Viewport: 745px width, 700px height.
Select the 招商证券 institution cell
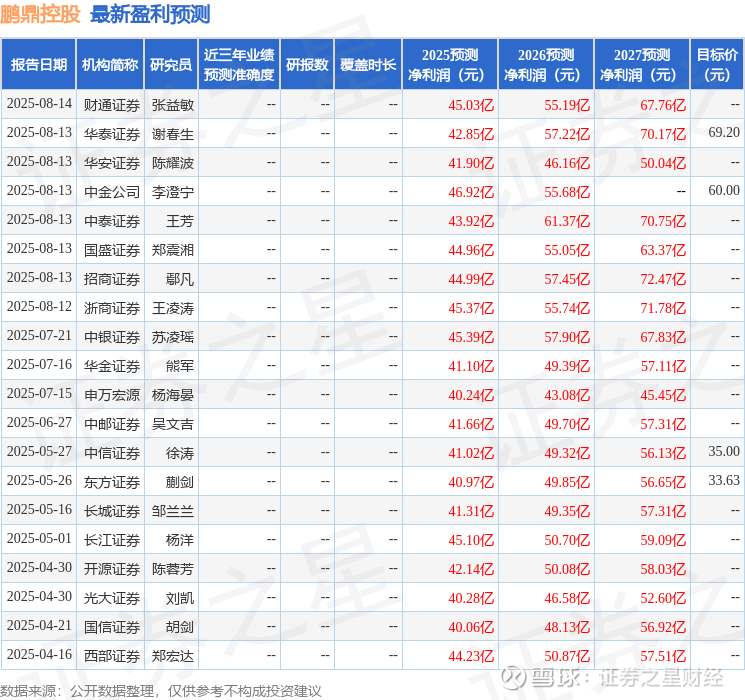(112, 279)
